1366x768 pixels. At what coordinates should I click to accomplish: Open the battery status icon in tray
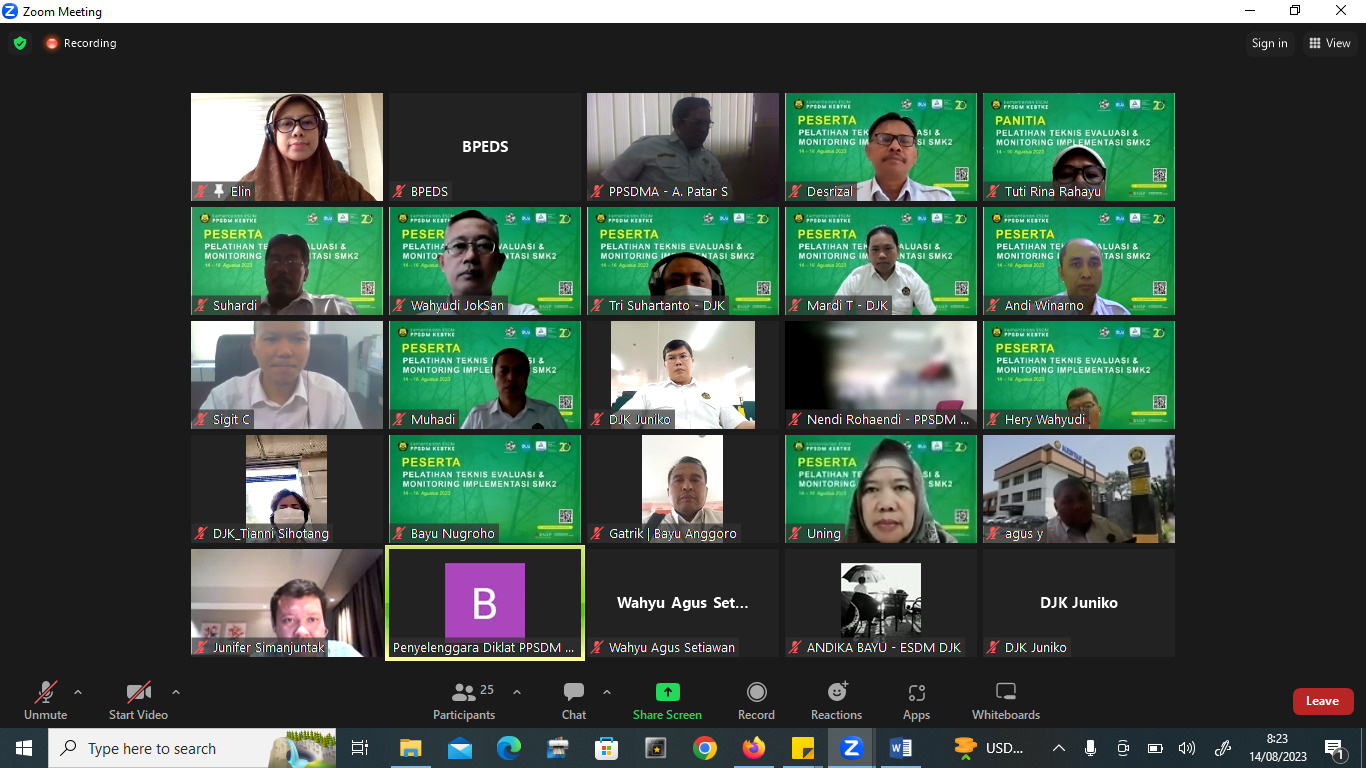(1155, 748)
